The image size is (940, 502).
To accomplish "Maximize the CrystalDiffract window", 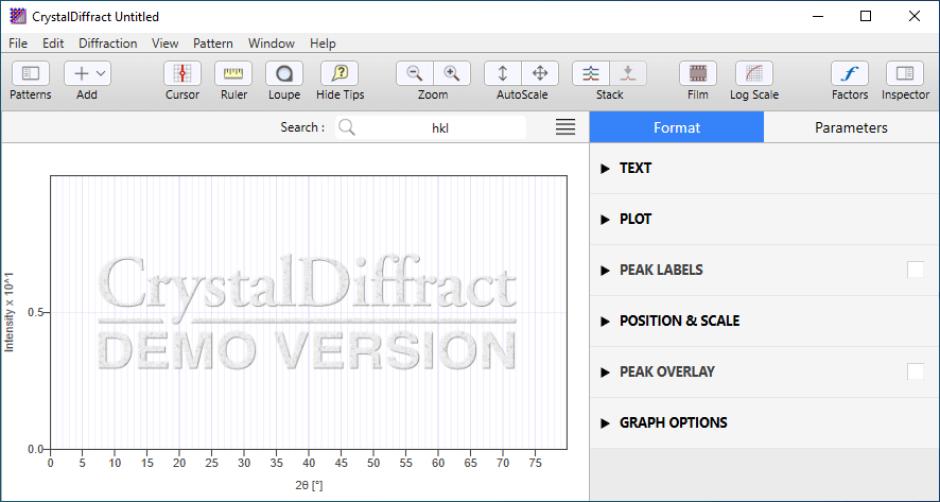I will tap(865, 16).
